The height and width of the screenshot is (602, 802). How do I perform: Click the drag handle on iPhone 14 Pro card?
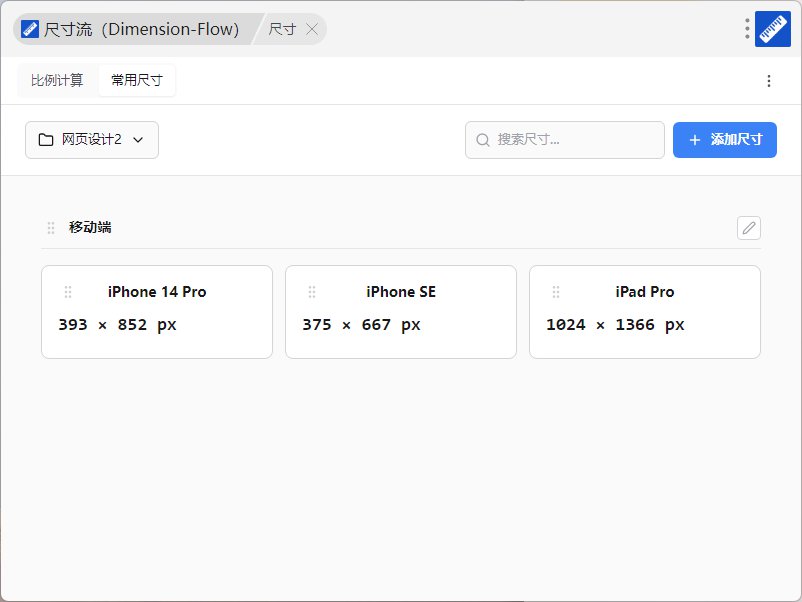(68, 292)
